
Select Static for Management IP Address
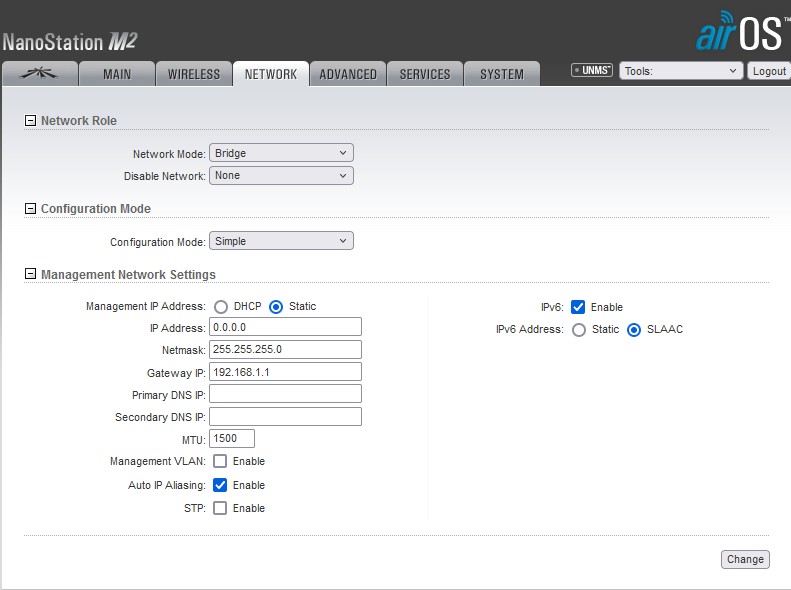pyautogui.click(x=276, y=307)
